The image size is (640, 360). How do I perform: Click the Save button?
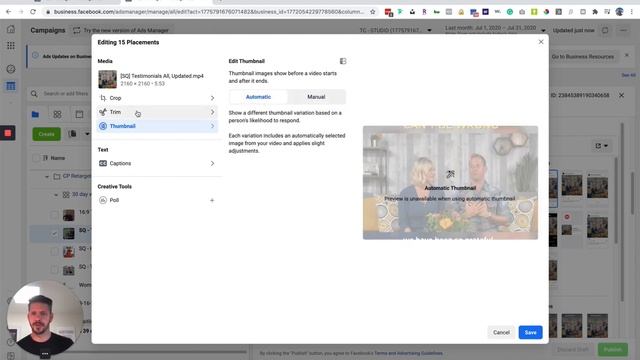point(530,332)
